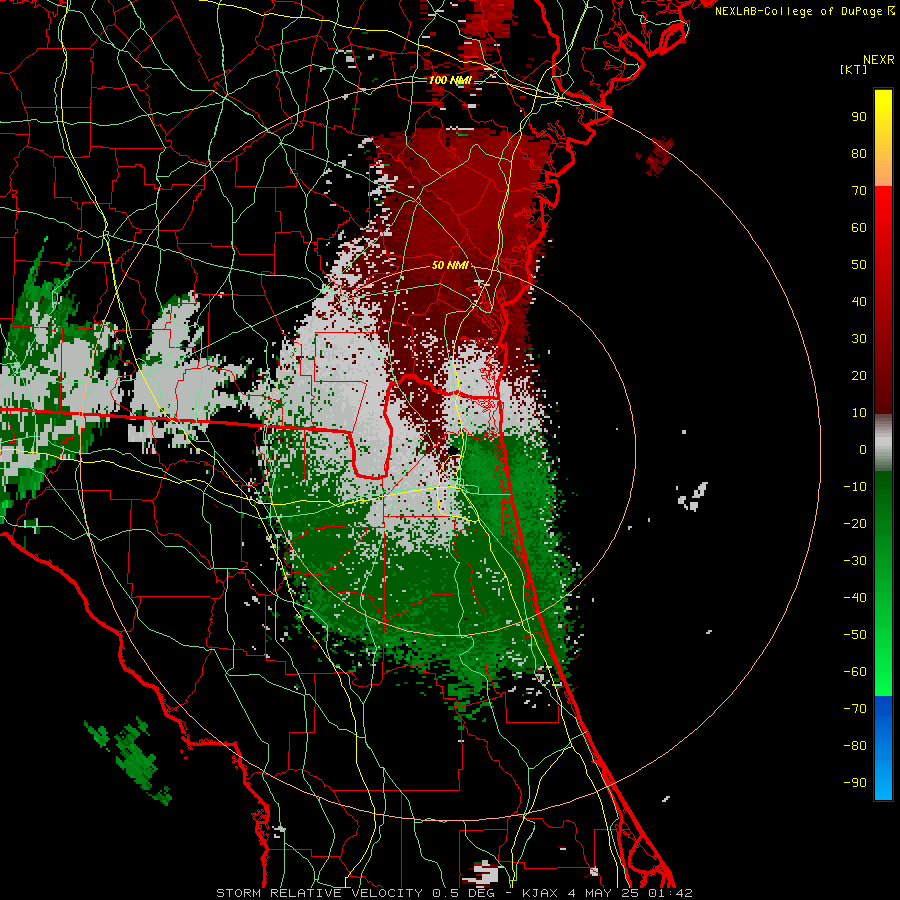
Task: Click the 50 value on the velocity scale
Action: (x=859, y=265)
